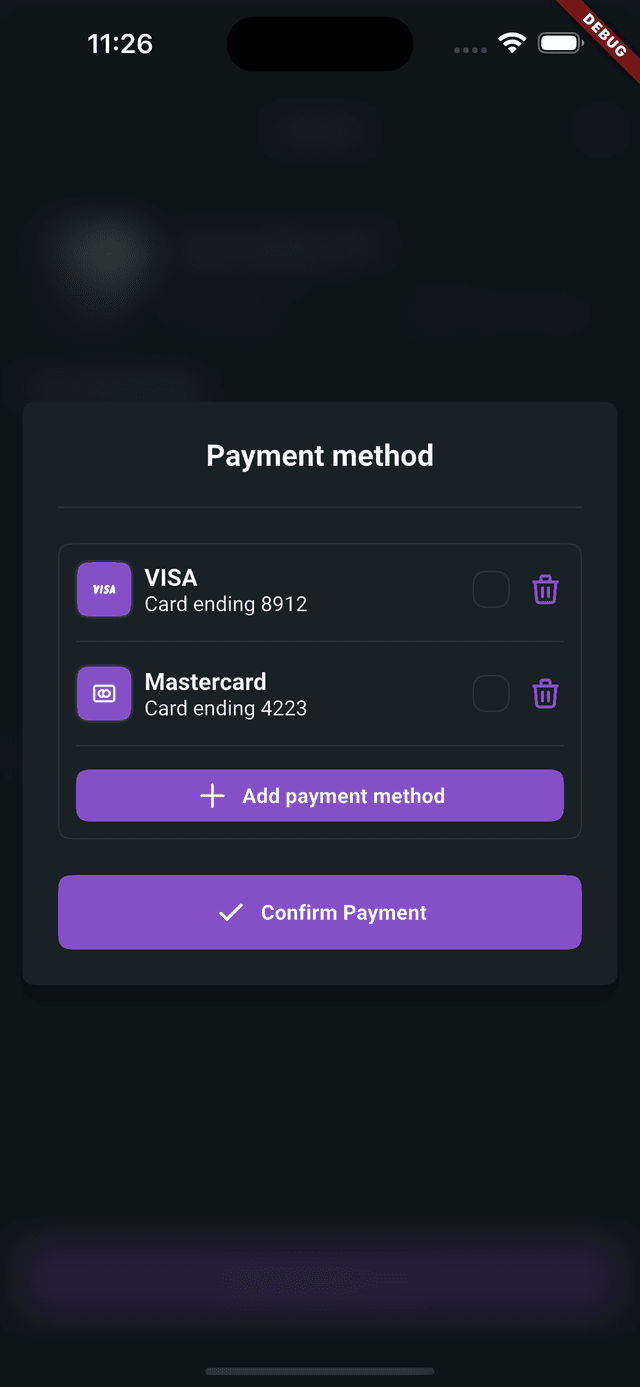Tap the battery indicator in status bar
Screen dimensions: 640x1387
click(x=562, y=43)
